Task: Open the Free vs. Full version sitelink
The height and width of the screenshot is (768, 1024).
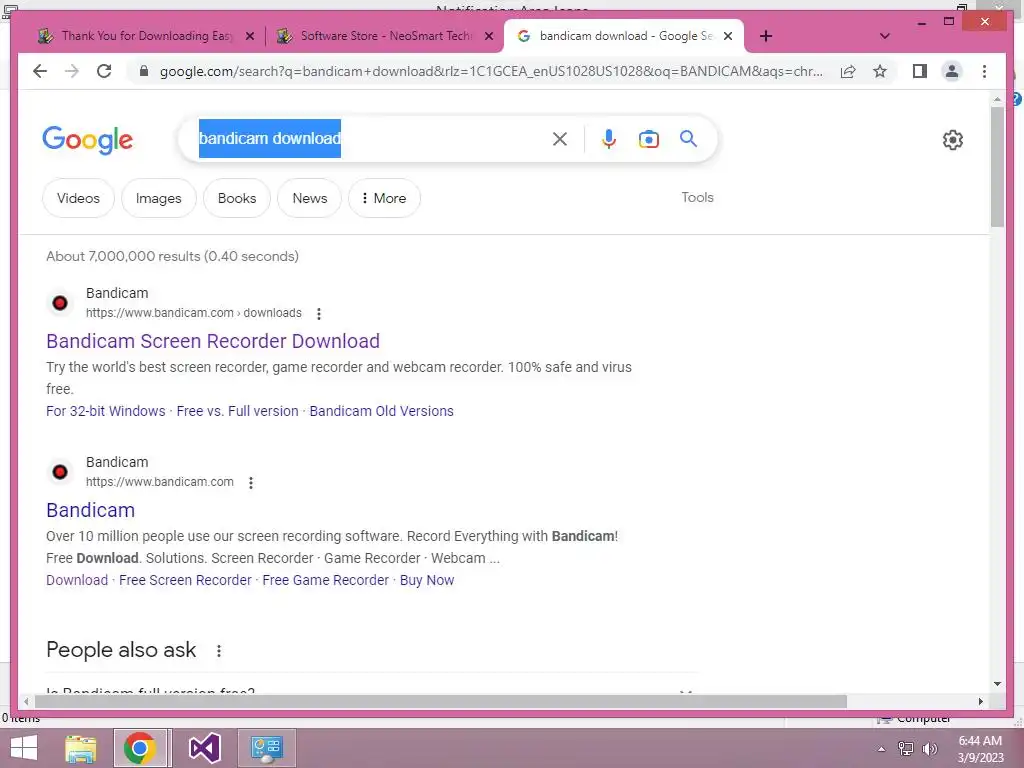Action: pyautogui.click(x=237, y=411)
